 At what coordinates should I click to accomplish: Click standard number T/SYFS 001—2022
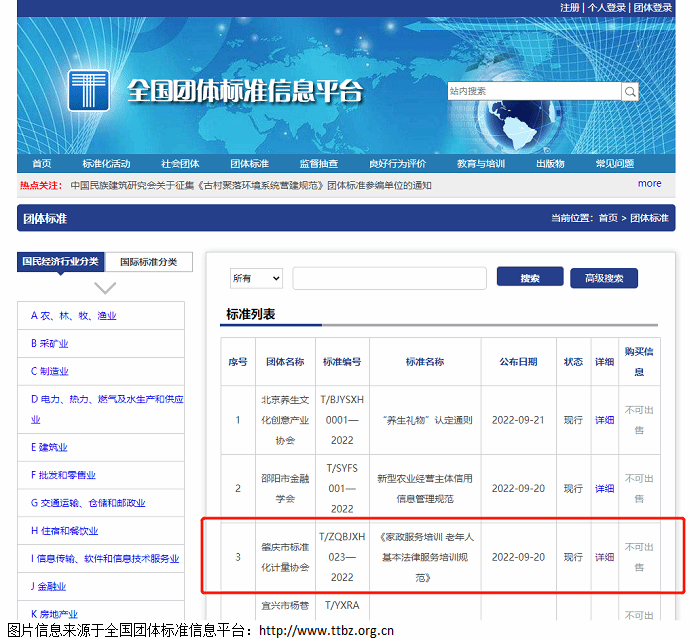(342, 489)
